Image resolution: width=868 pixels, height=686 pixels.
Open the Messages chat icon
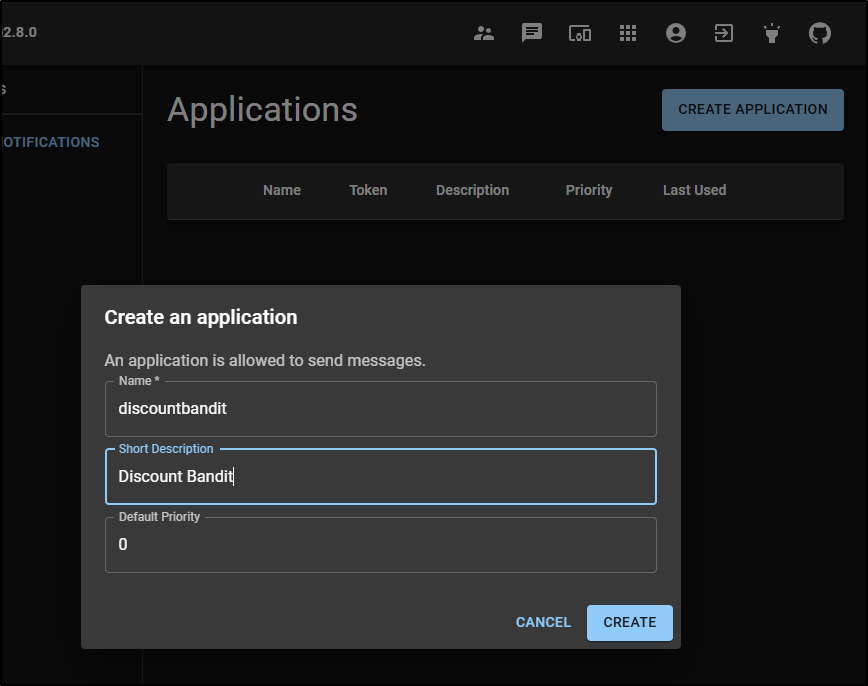(x=532, y=33)
